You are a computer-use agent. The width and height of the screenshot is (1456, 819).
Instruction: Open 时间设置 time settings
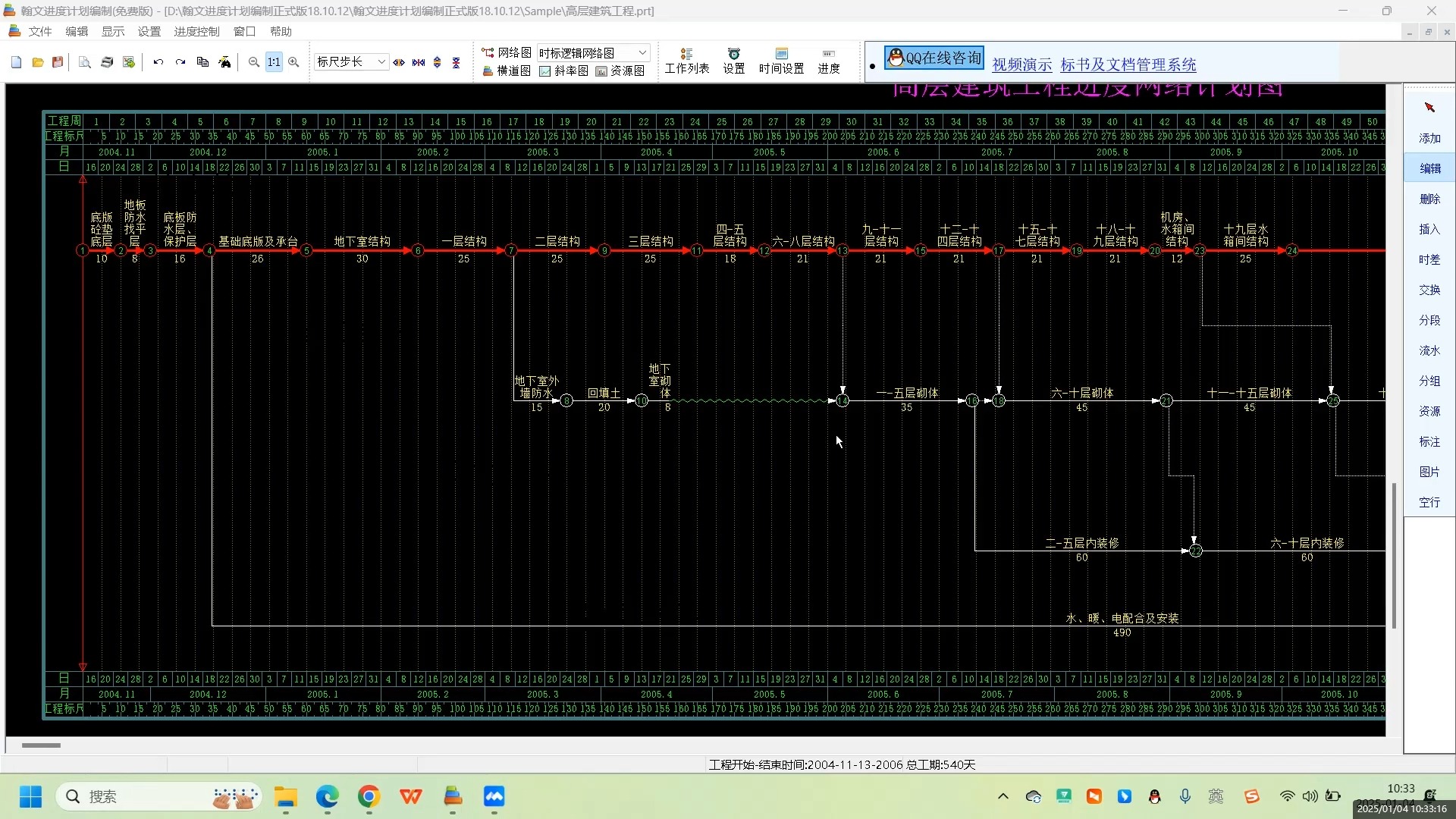tap(781, 61)
